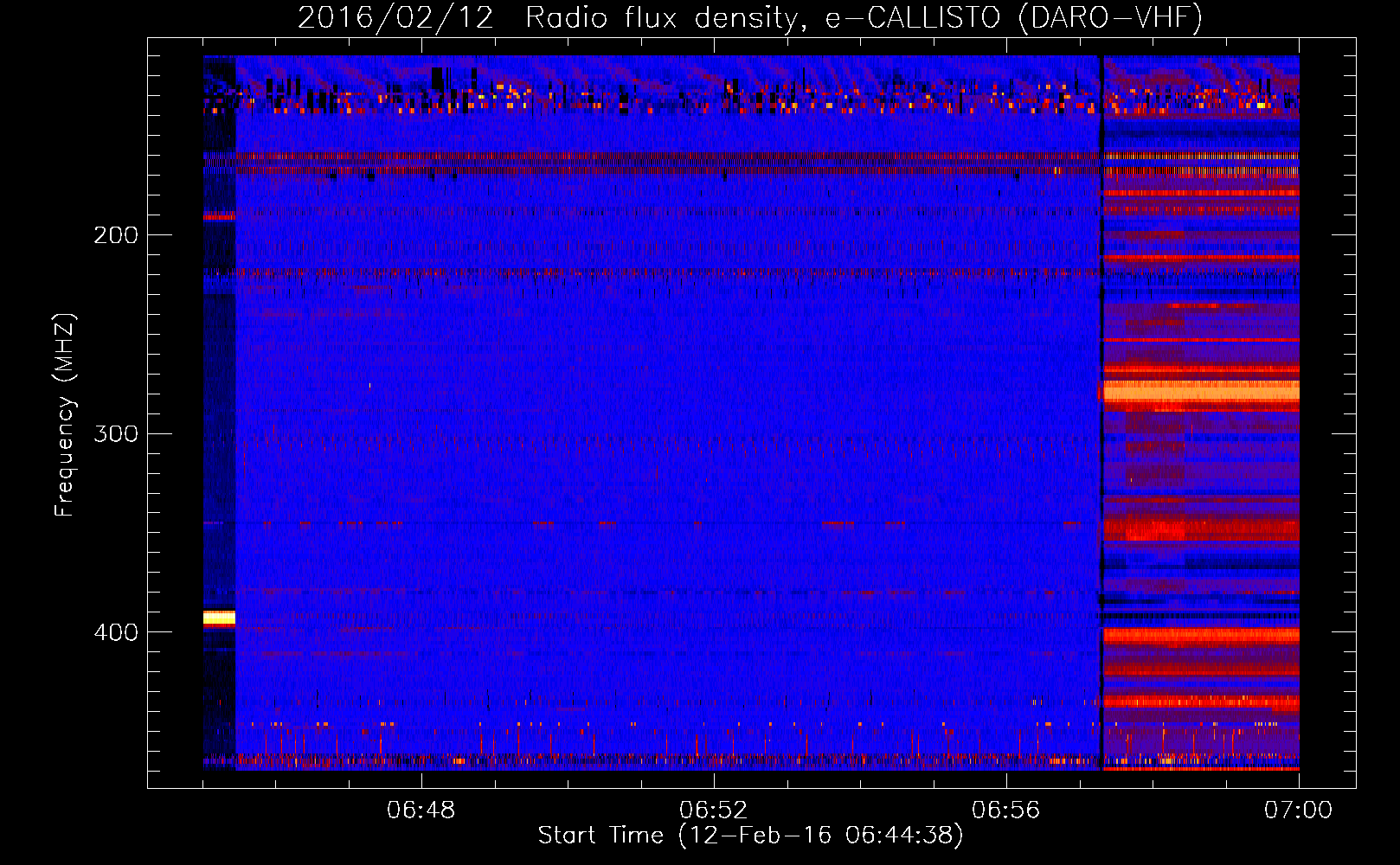Click the 06:56 time tick label
Viewport: 1400px width, 865px height.
point(1005,811)
